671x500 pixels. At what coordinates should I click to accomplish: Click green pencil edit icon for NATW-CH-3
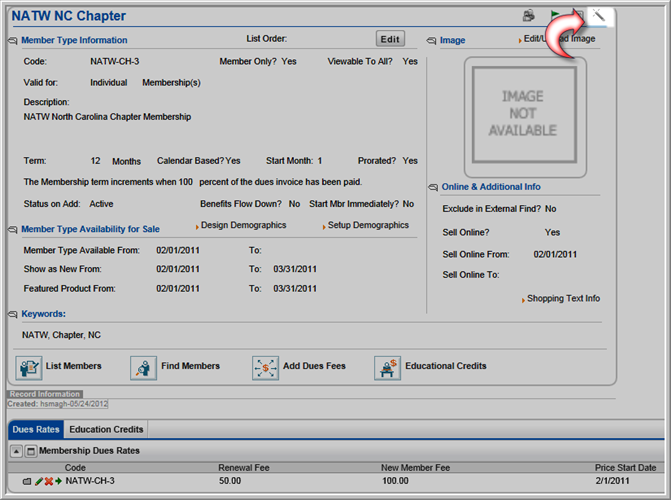[39, 481]
